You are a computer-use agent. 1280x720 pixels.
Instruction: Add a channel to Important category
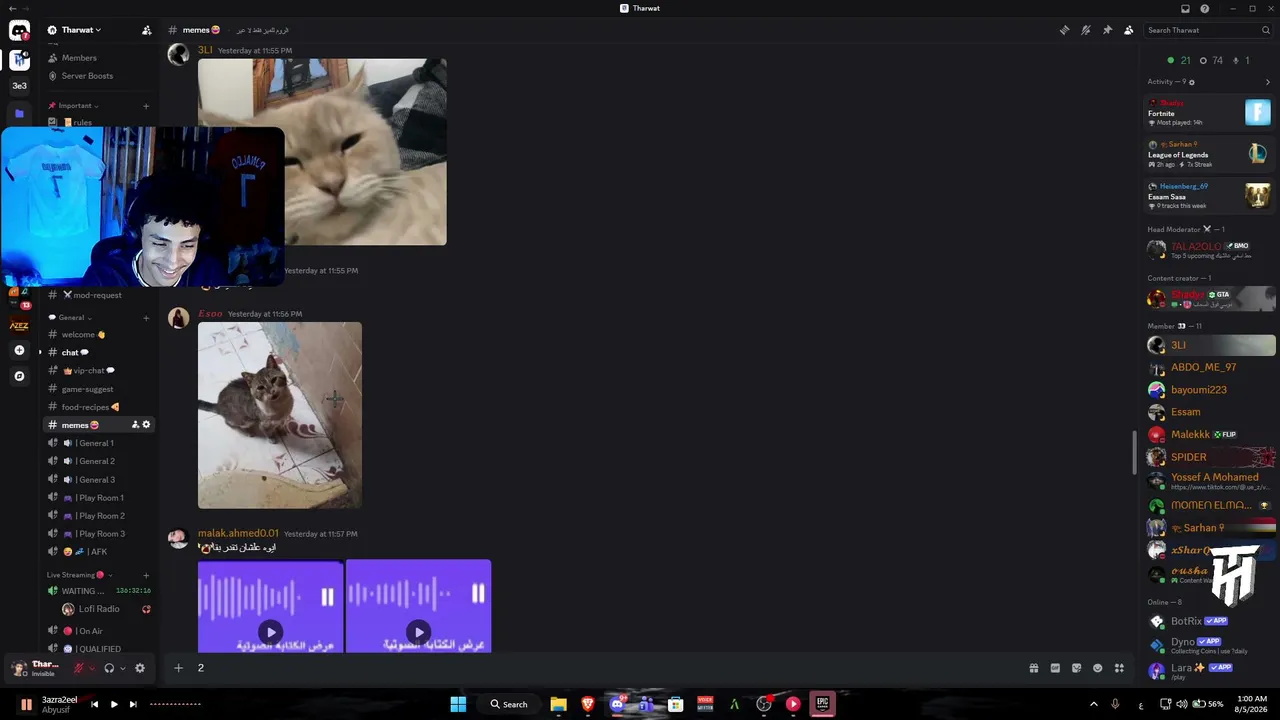click(x=146, y=106)
